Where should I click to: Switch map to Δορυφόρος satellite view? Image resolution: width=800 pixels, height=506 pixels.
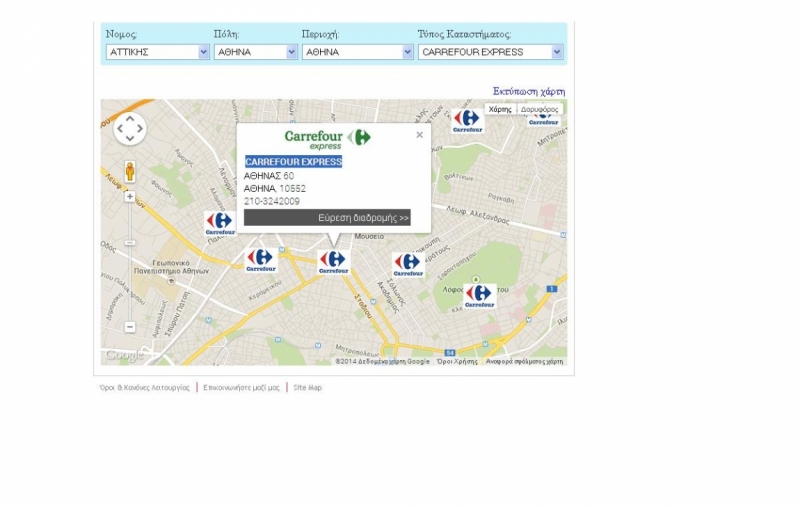click(x=539, y=109)
